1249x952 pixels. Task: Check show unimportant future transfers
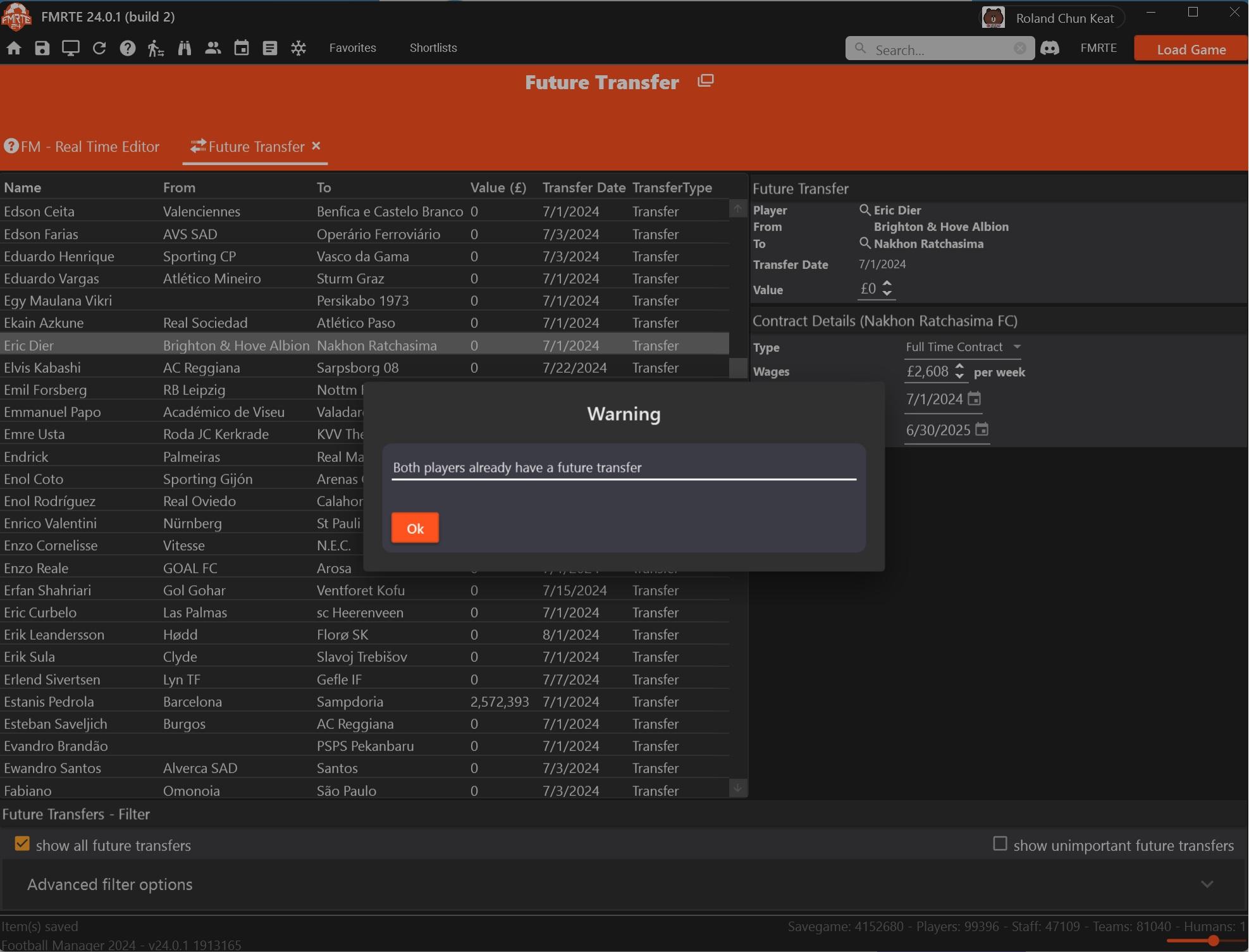999,843
